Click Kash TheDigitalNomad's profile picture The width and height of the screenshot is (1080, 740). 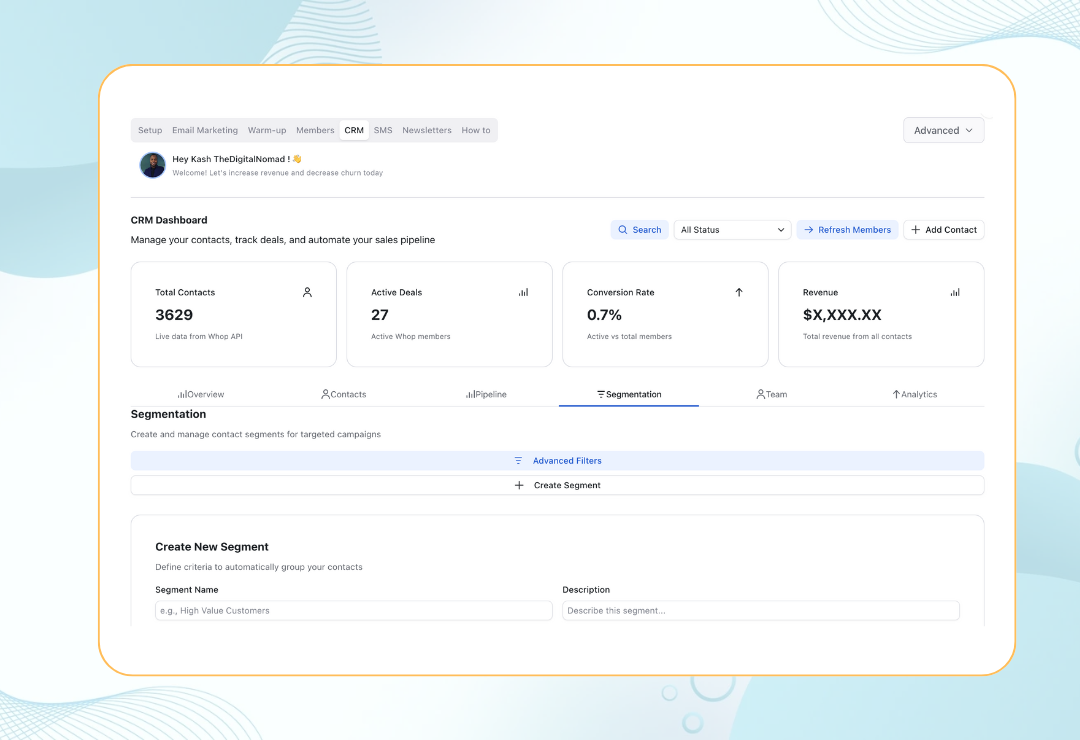tap(152, 165)
